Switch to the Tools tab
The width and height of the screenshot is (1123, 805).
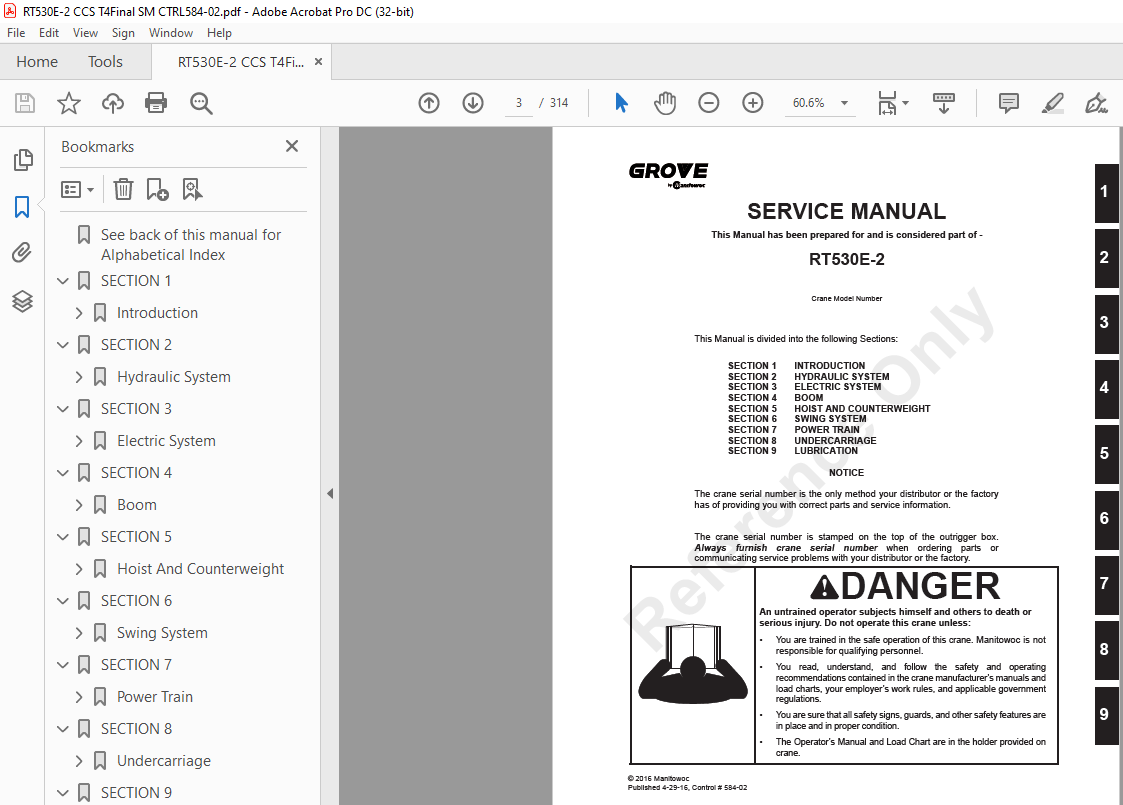coord(105,62)
